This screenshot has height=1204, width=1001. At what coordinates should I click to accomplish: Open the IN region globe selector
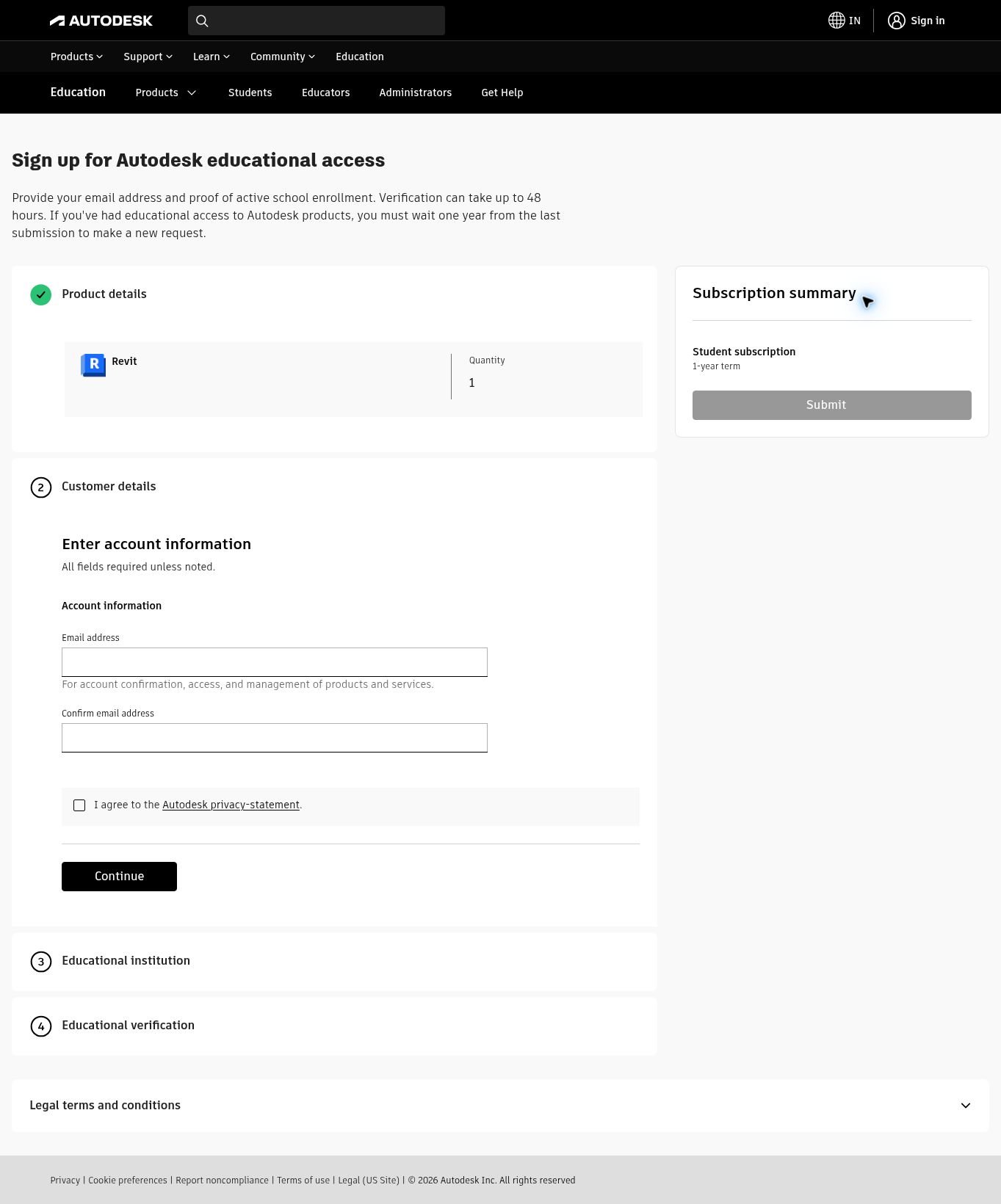click(x=845, y=21)
